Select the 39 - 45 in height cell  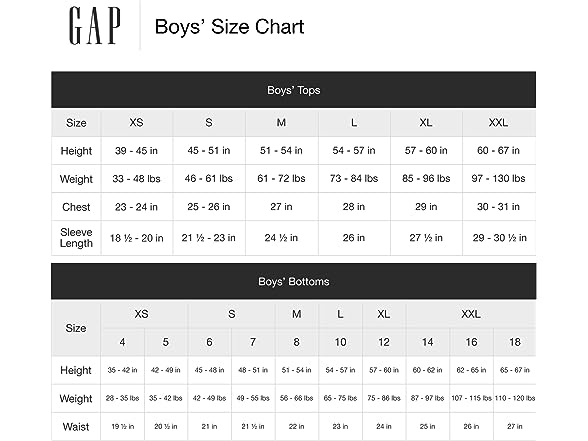136,150
